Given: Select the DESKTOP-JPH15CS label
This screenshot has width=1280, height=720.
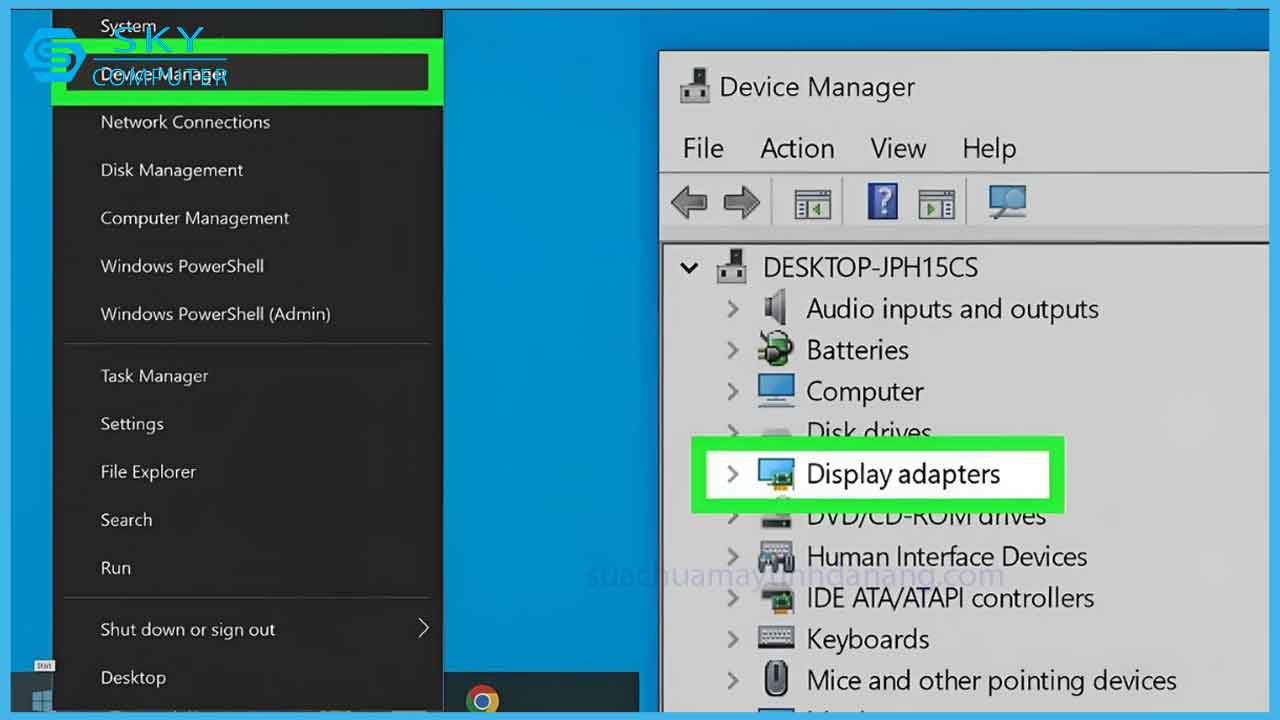Looking at the screenshot, I should (x=870, y=268).
